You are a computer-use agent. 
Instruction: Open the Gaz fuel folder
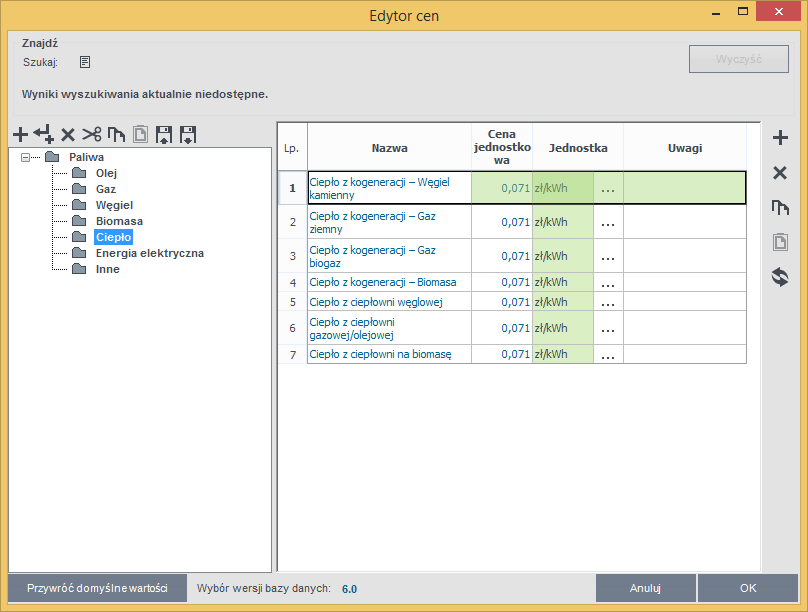(106, 189)
